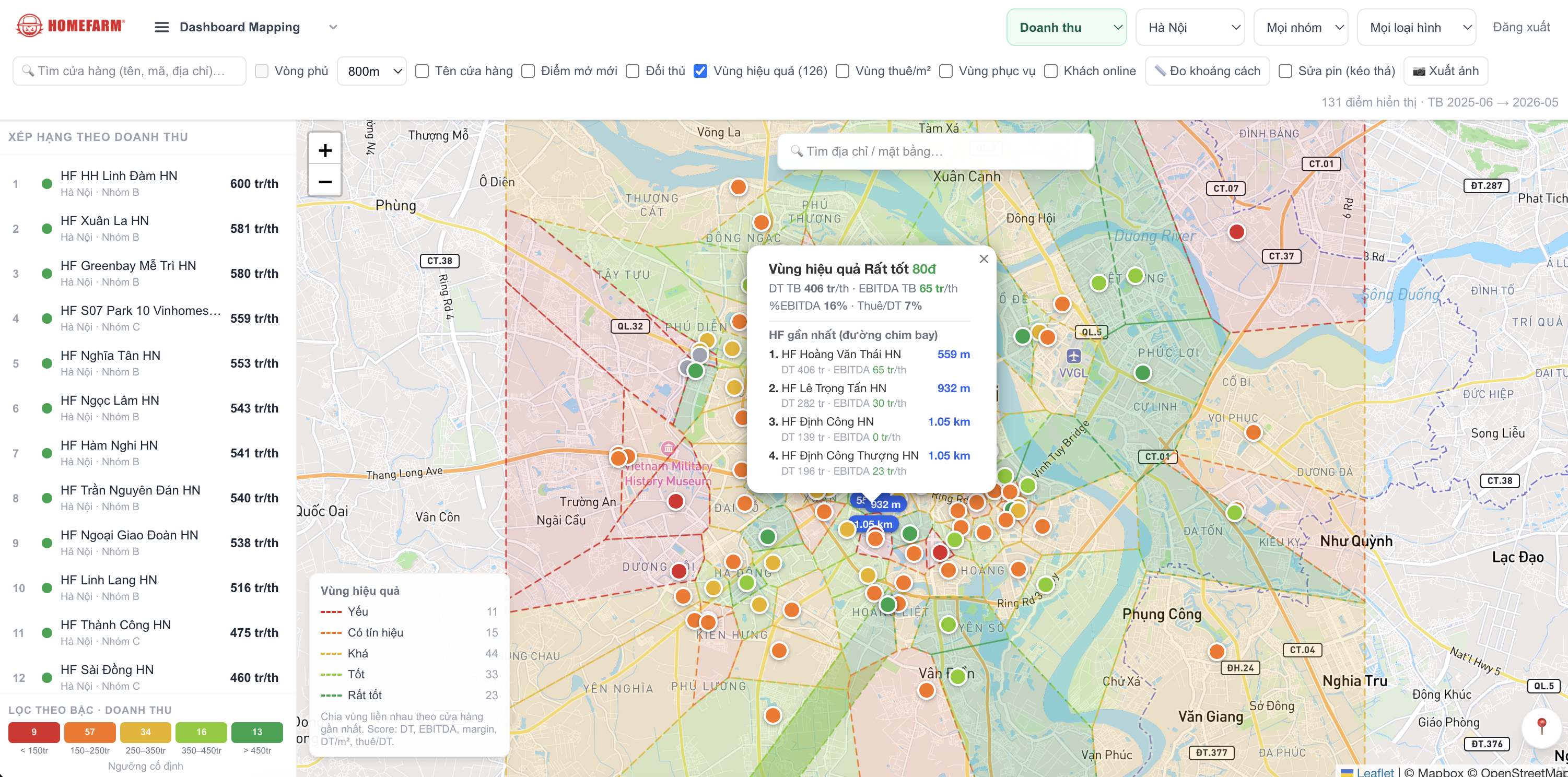The height and width of the screenshot is (777, 1568).
Task: Click the map zoom in plus button
Action: (x=325, y=150)
